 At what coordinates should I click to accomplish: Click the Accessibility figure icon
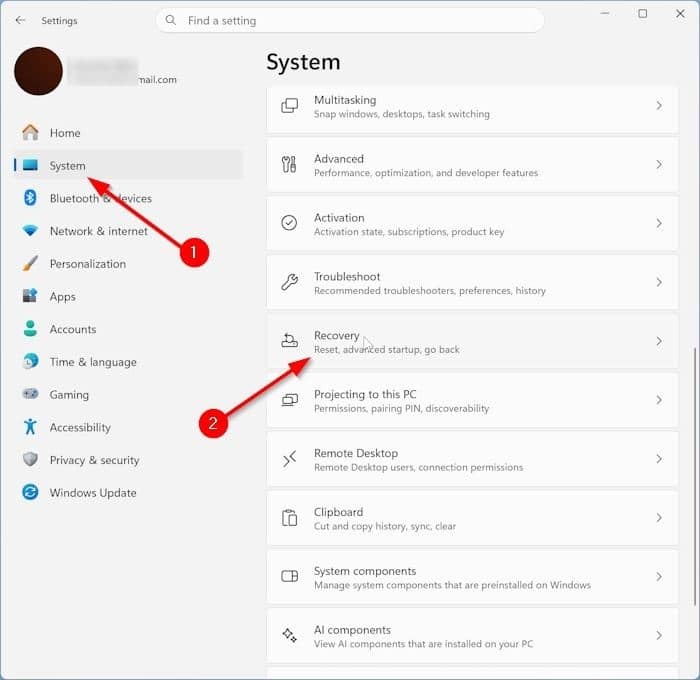(30, 426)
